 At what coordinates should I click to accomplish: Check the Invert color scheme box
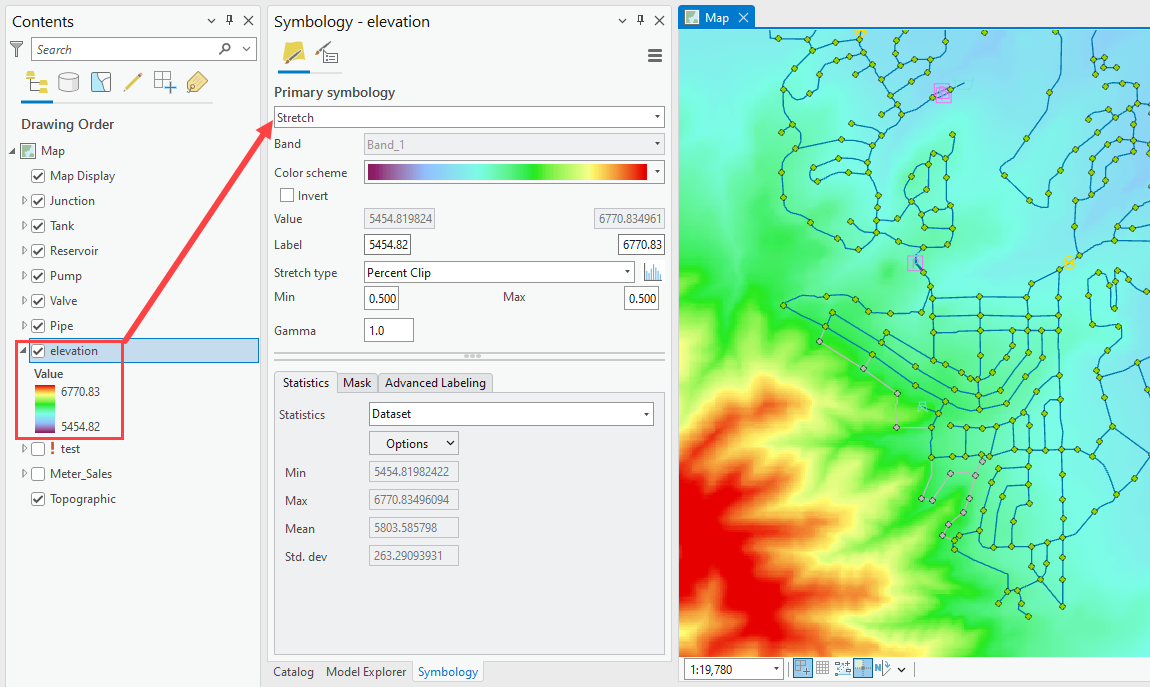(287, 196)
